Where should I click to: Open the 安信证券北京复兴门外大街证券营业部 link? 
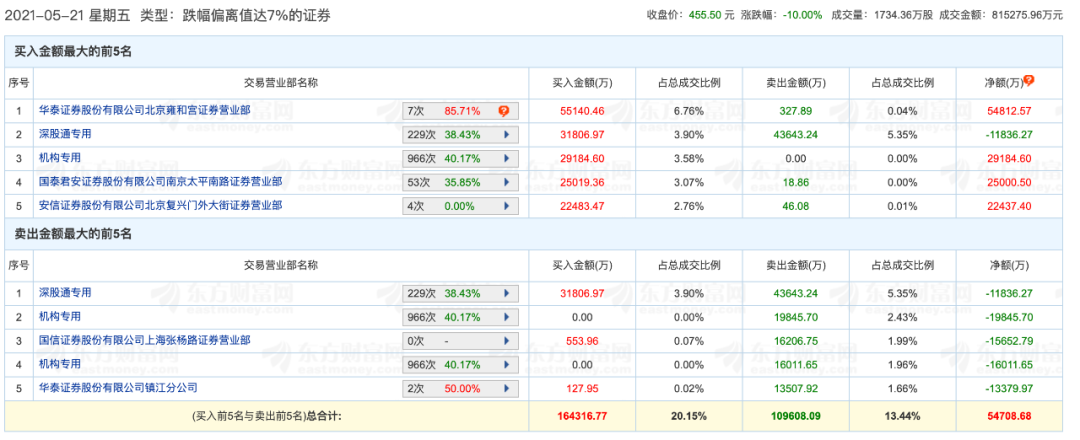click(160, 206)
